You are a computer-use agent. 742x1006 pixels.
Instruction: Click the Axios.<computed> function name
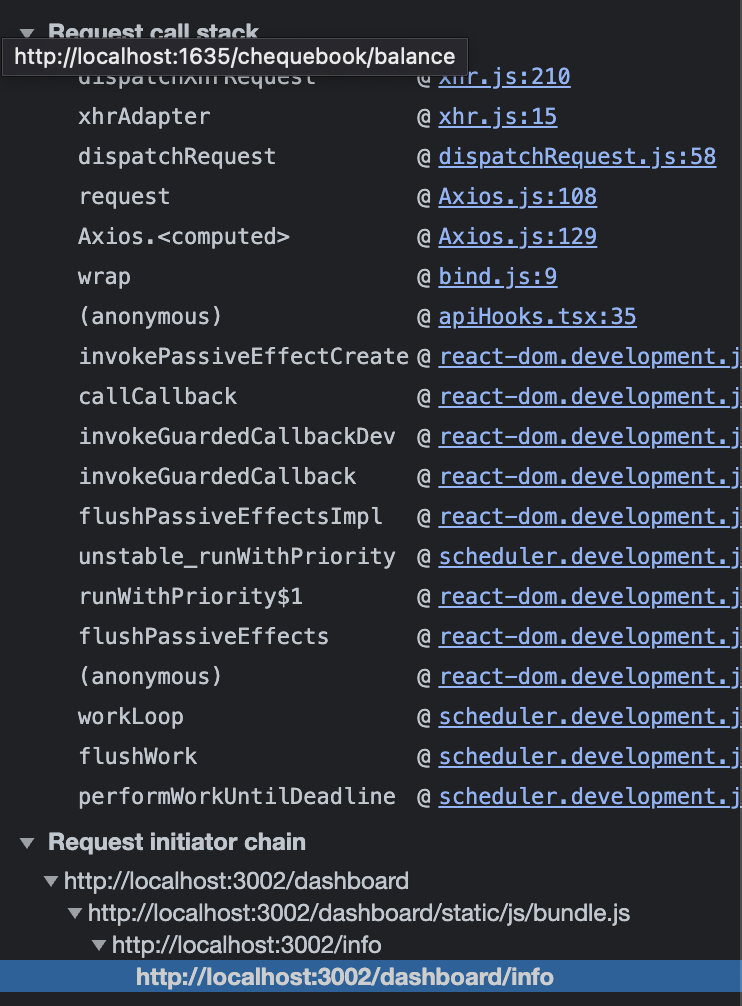(184, 237)
